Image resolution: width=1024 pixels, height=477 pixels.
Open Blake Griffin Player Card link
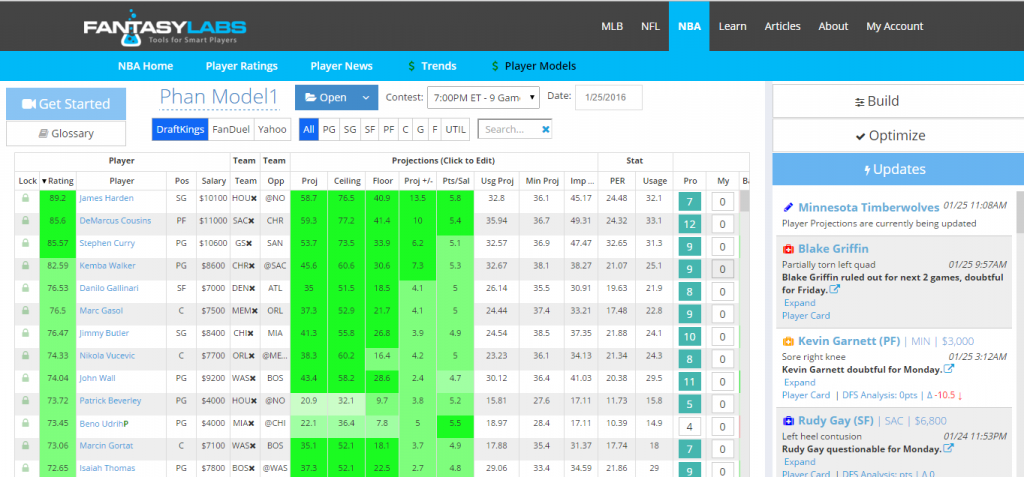pos(806,316)
